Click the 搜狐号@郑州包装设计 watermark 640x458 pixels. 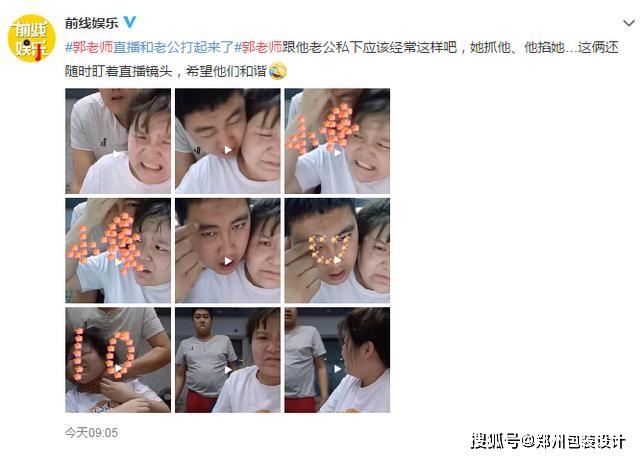(x=548, y=442)
